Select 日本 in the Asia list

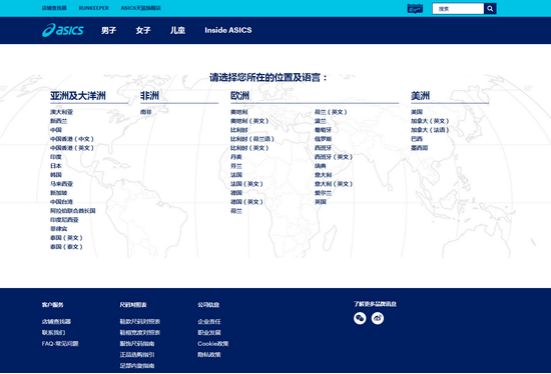tap(56, 166)
